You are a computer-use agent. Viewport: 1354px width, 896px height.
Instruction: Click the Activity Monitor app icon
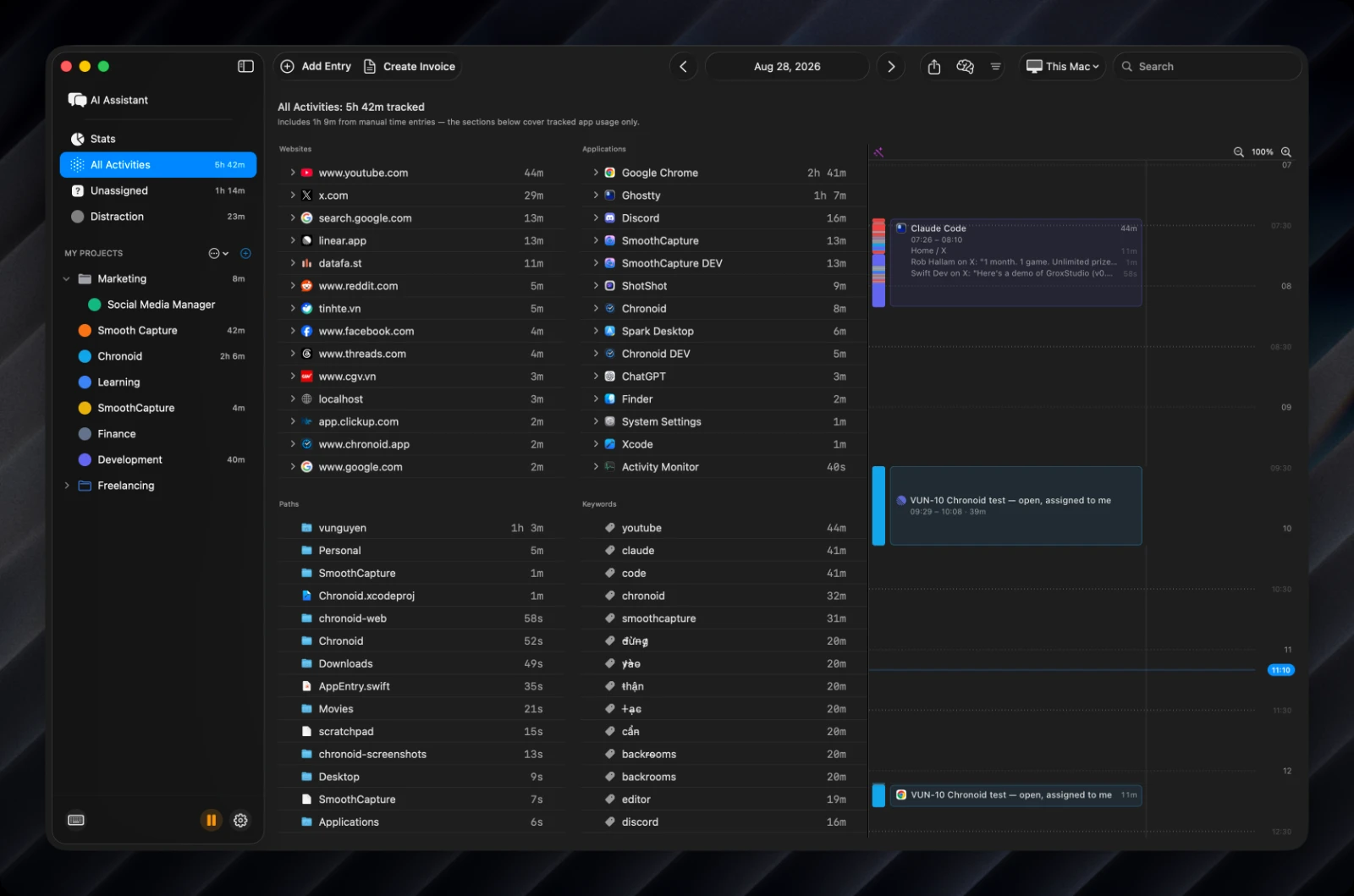coord(610,467)
